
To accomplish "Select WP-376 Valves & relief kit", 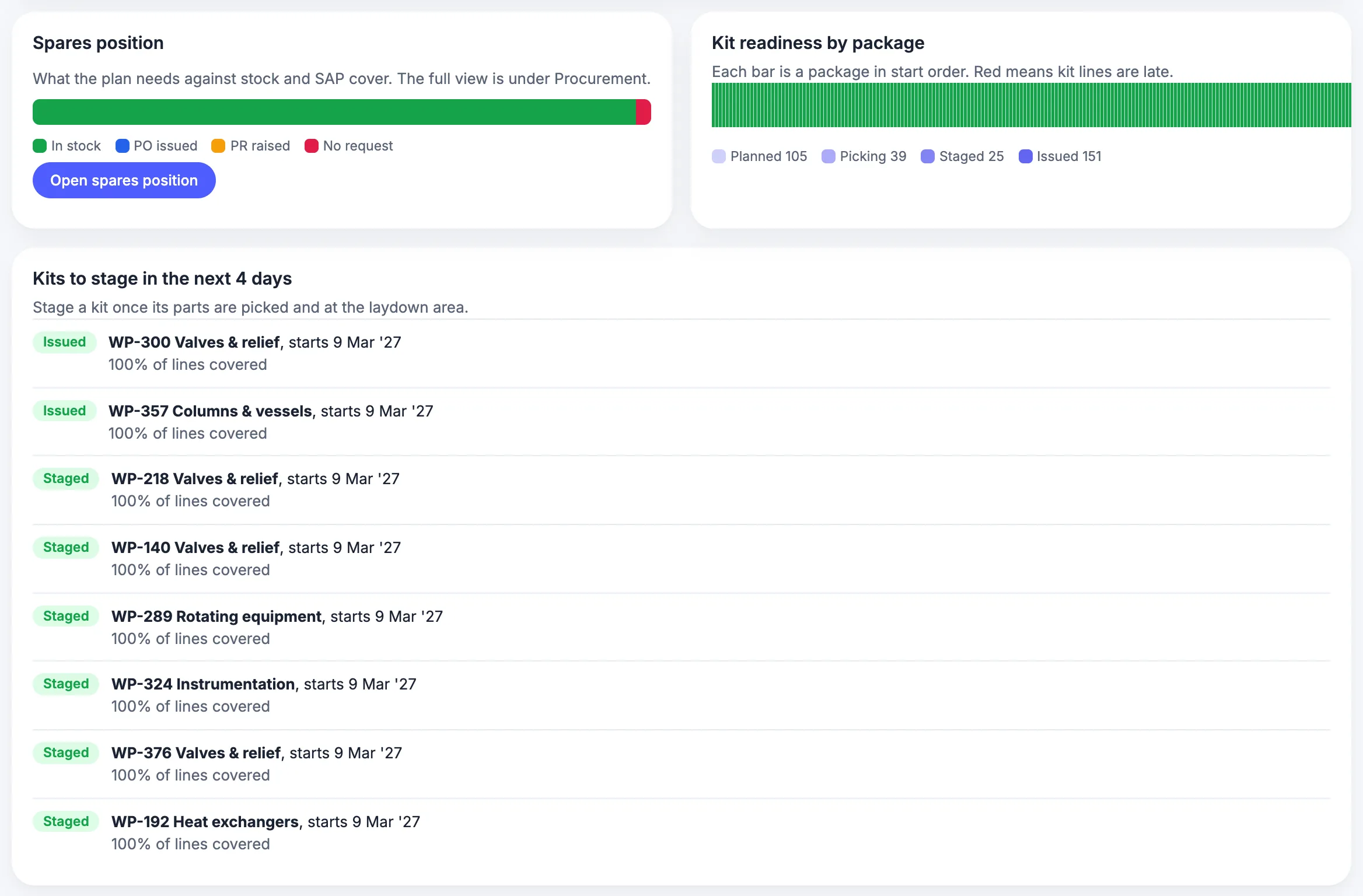I will [x=681, y=764].
